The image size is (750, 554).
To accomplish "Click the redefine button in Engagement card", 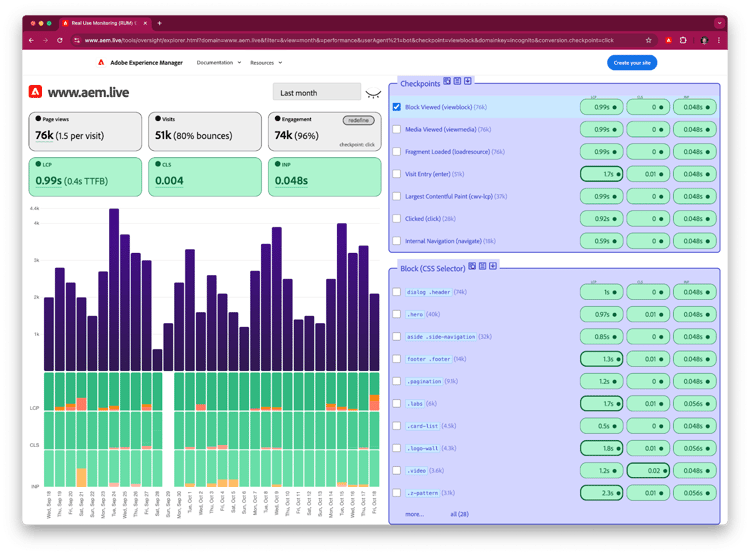I will coord(358,120).
